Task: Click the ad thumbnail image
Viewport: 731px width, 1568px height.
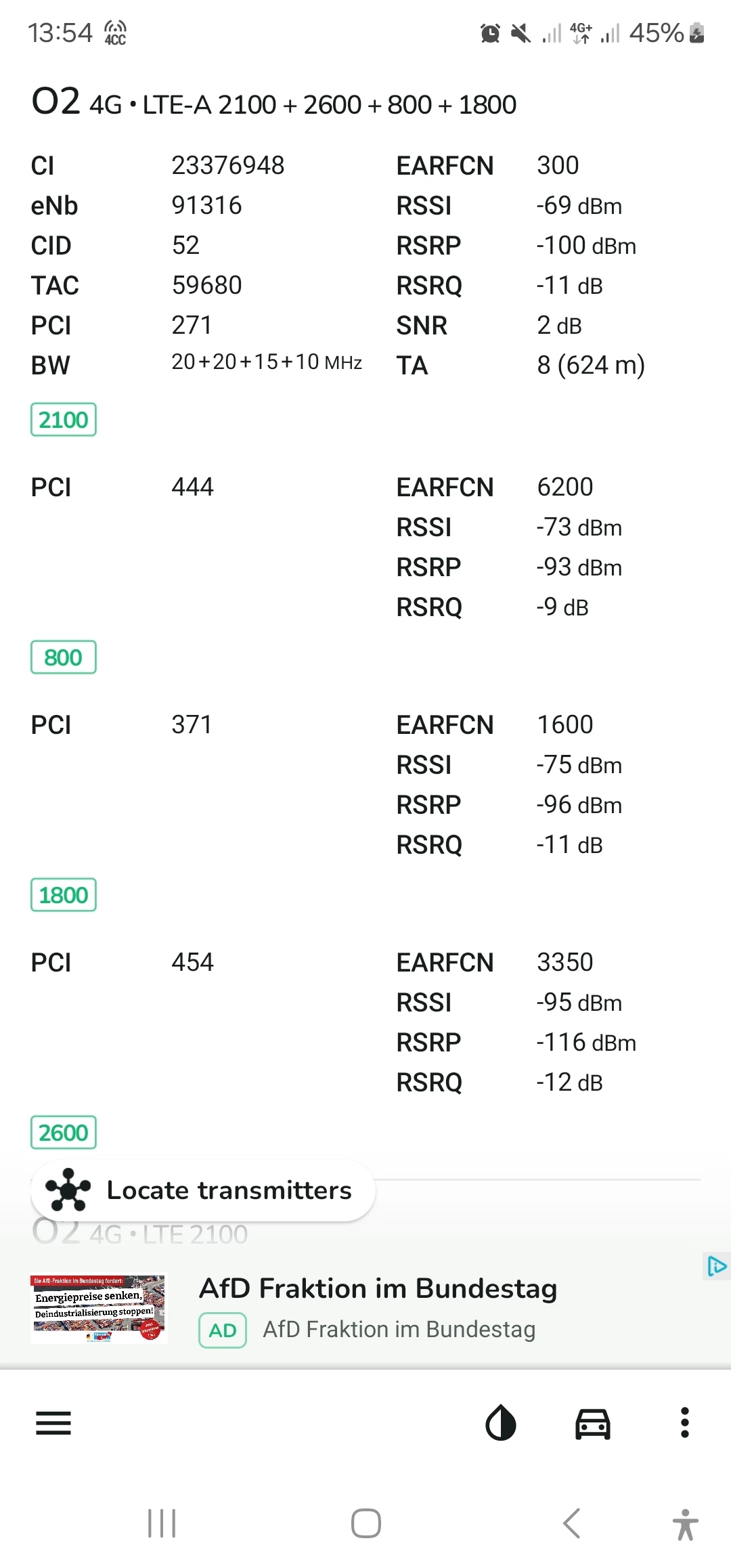Action: pyautogui.click(x=98, y=1309)
